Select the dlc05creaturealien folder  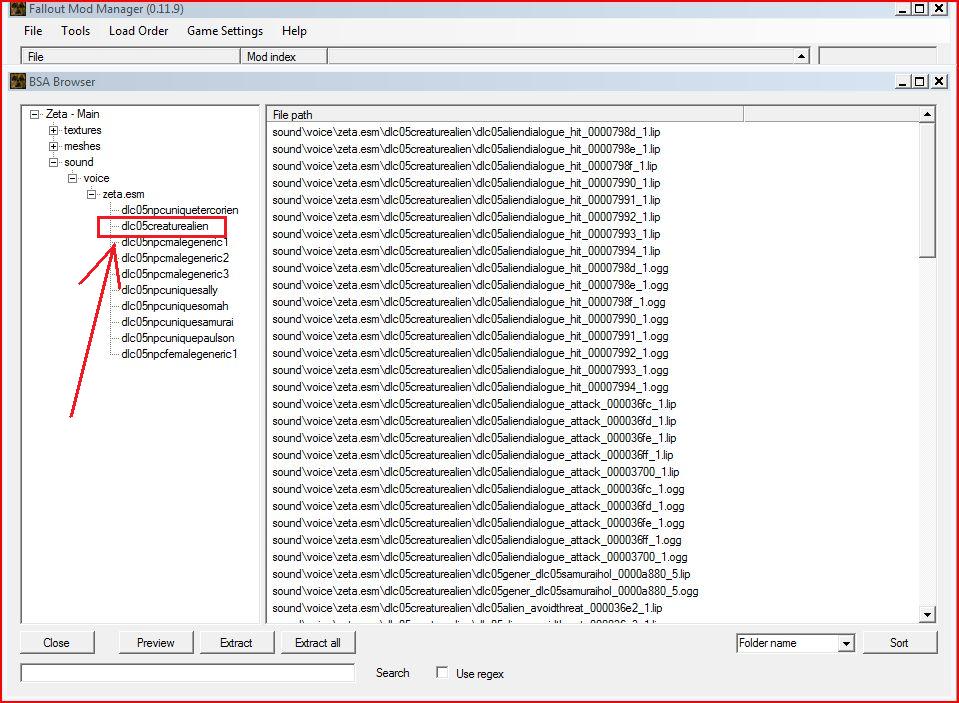[x=165, y=226]
